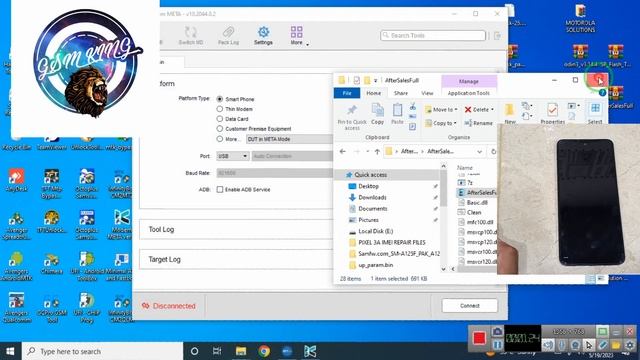Open File Explorer from the taskbar
Viewport: 640px width, 360px height.
241,351
